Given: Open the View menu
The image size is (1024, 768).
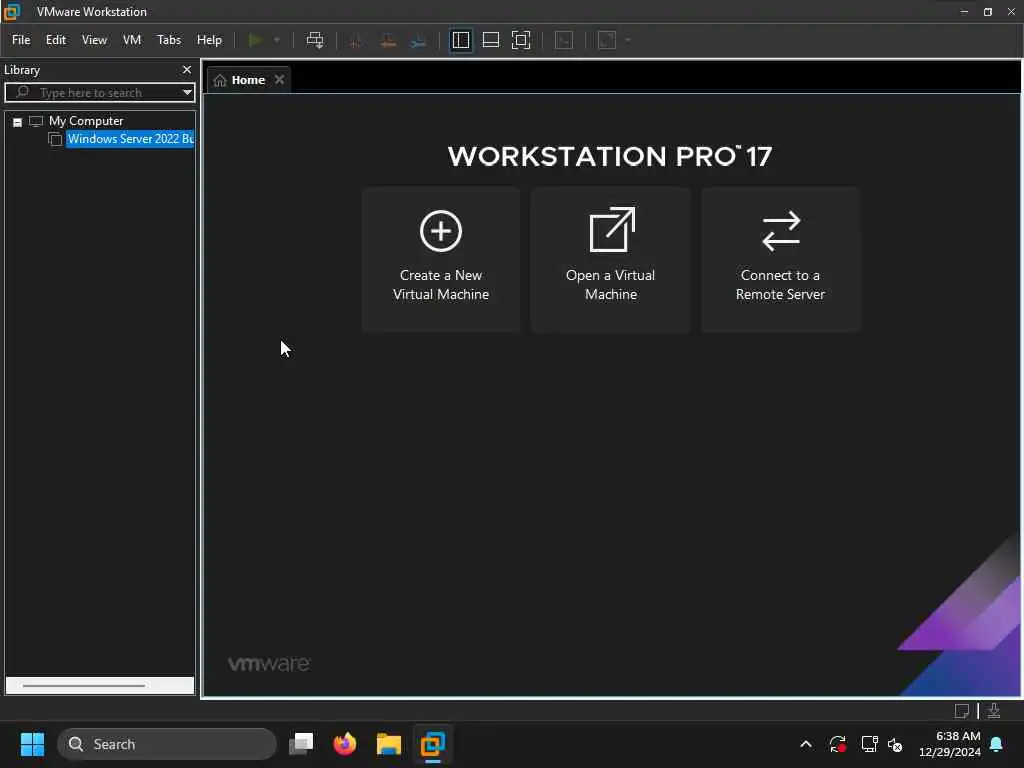Looking at the screenshot, I should tap(94, 40).
